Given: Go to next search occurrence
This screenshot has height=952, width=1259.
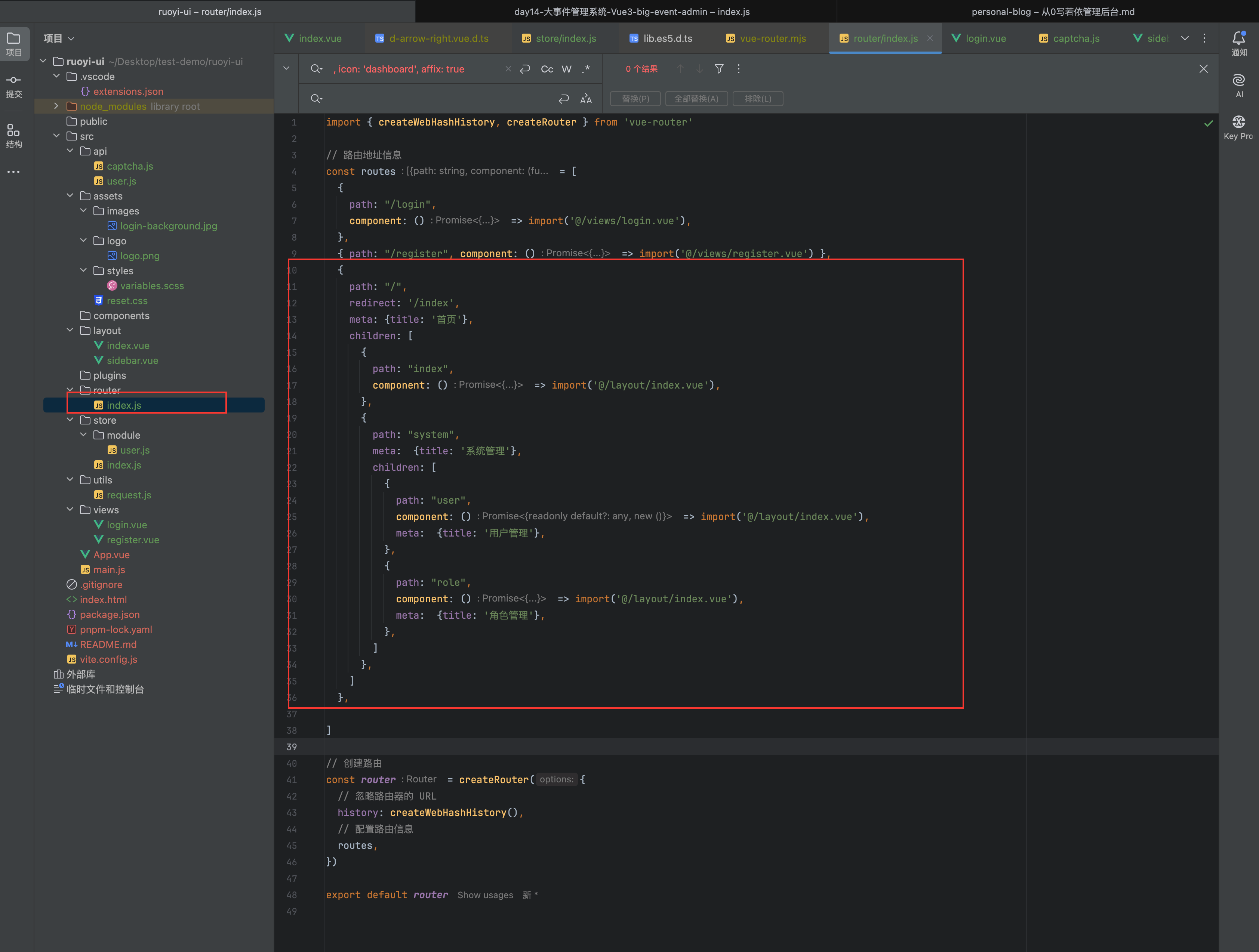Looking at the screenshot, I should pos(700,69).
